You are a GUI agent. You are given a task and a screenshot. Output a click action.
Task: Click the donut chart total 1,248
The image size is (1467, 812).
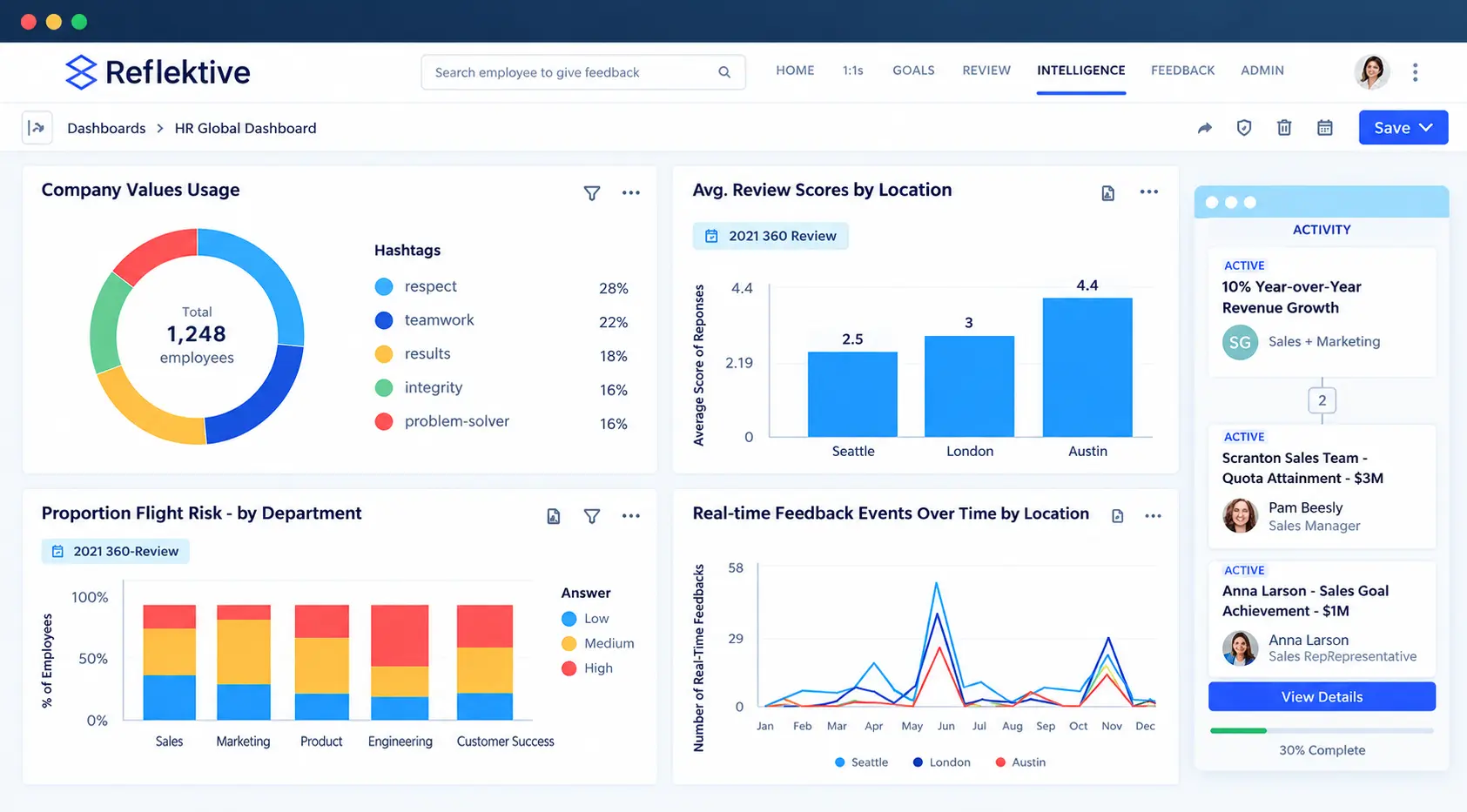[x=197, y=334]
